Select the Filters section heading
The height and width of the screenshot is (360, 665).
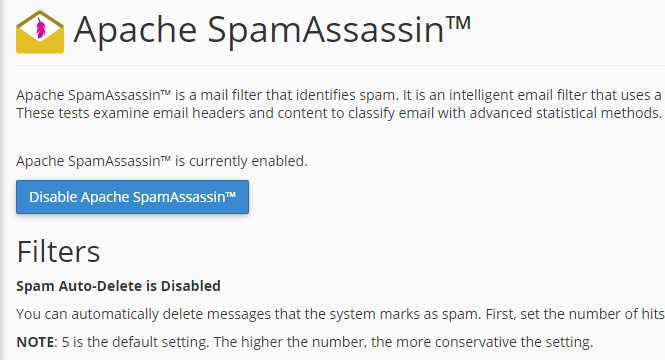coord(58,251)
